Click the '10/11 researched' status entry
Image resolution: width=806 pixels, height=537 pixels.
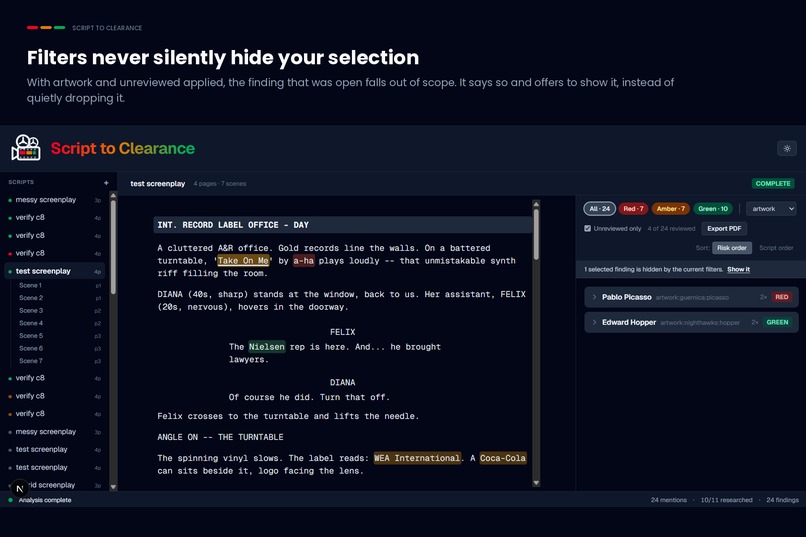[726, 500]
